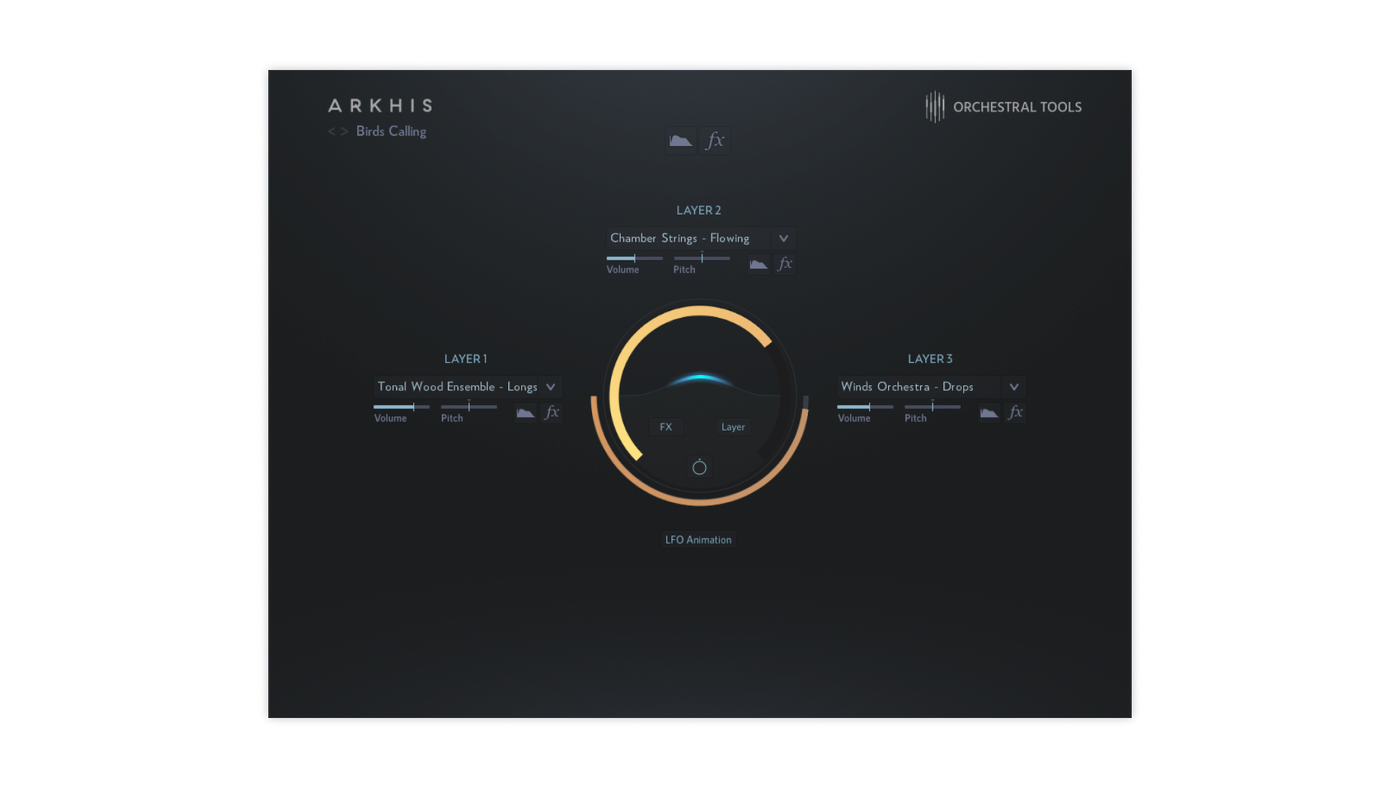Adjust the Layer 1 Volume slider
1400x788 pixels.
click(401, 407)
